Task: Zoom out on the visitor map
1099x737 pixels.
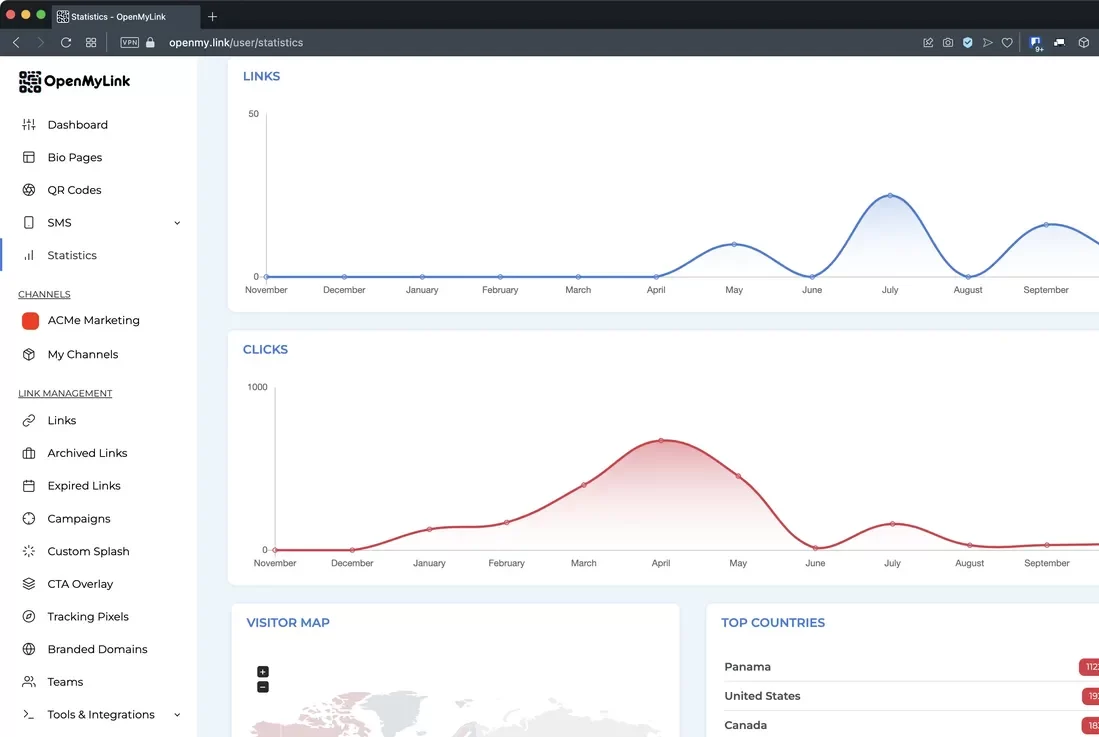Action: [263, 687]
